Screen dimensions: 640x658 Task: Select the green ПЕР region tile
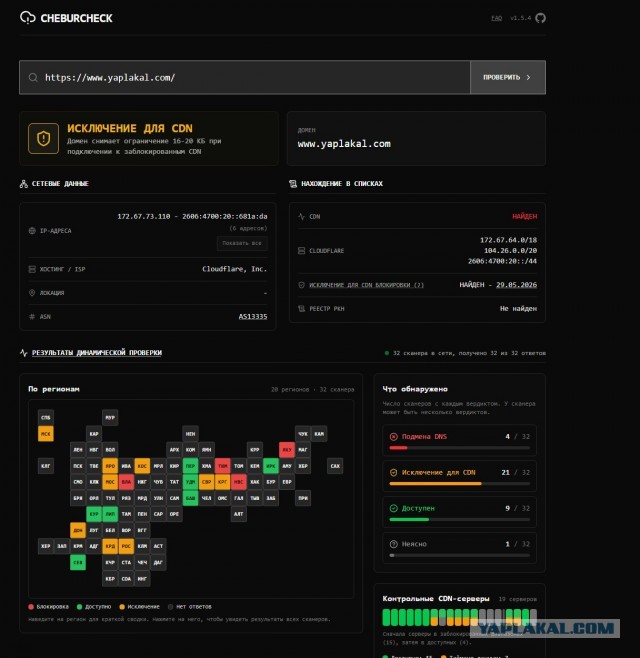191,466
